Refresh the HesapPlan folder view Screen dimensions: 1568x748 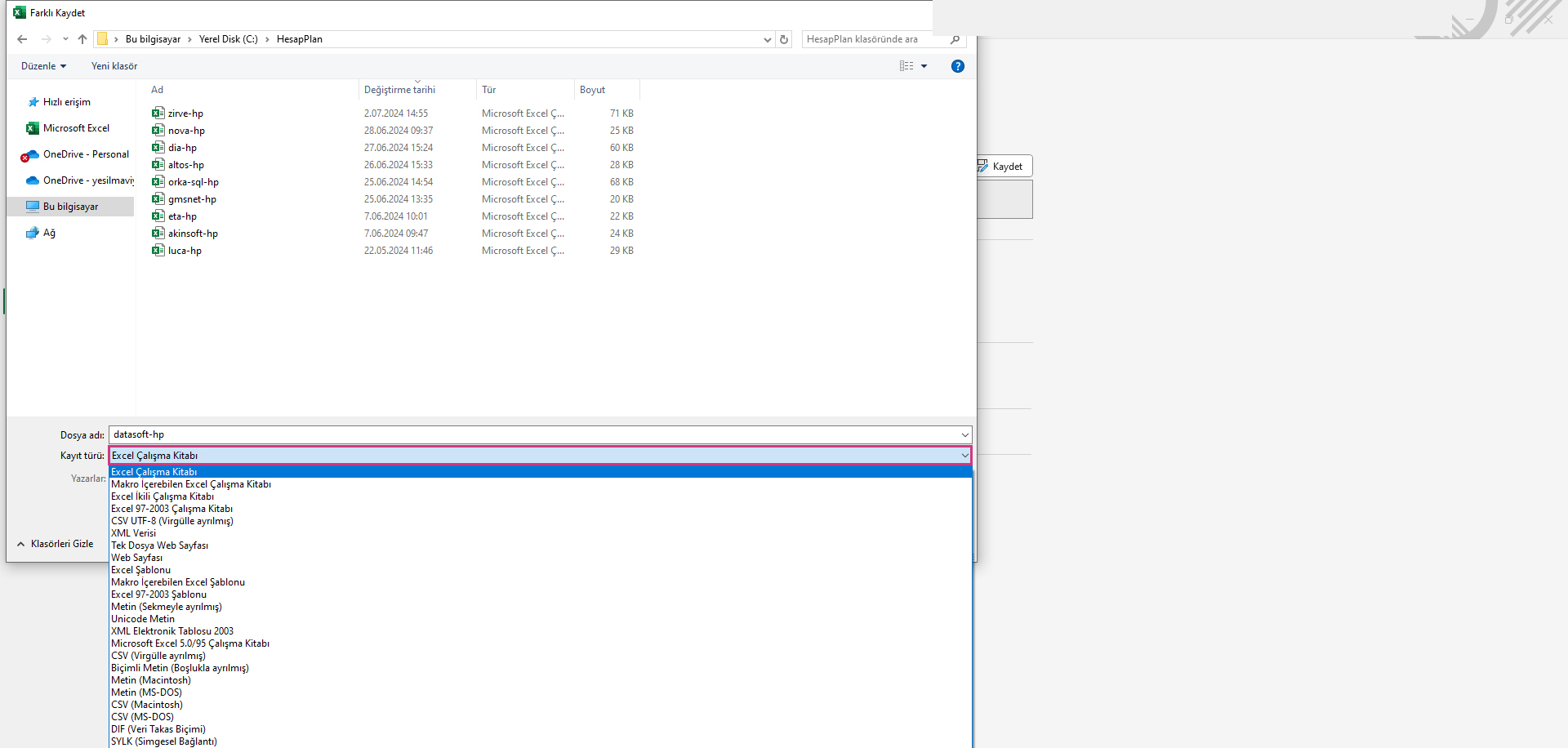coord(784,39)
